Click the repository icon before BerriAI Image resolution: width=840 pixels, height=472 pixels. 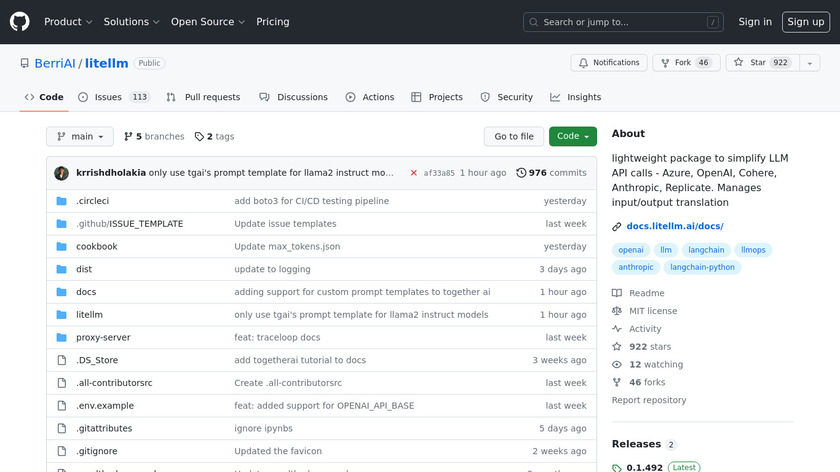click(x=25, y=63)
